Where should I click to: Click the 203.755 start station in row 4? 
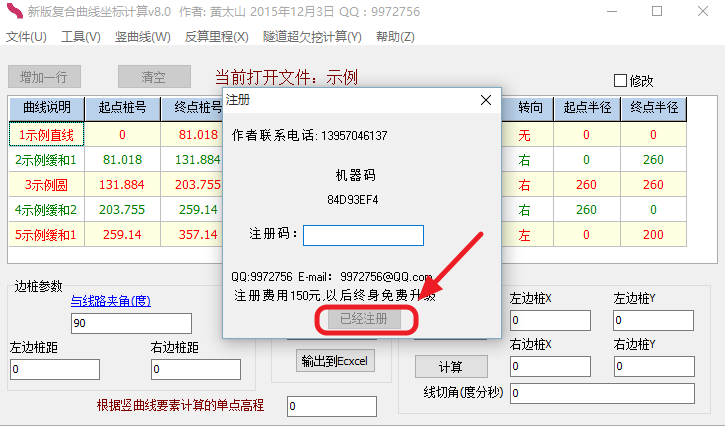point(123,210)
